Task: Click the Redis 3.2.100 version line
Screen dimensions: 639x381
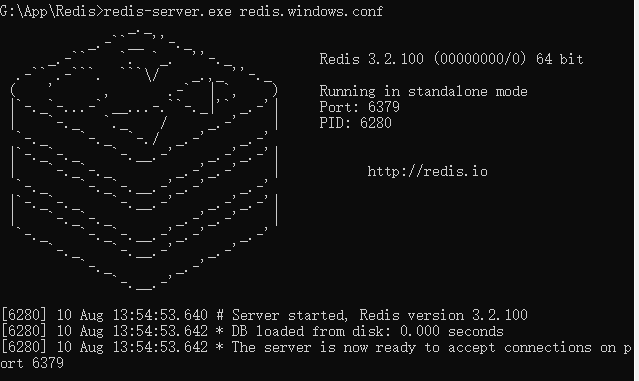Action: pyautogui.click(x=452, y=59)
